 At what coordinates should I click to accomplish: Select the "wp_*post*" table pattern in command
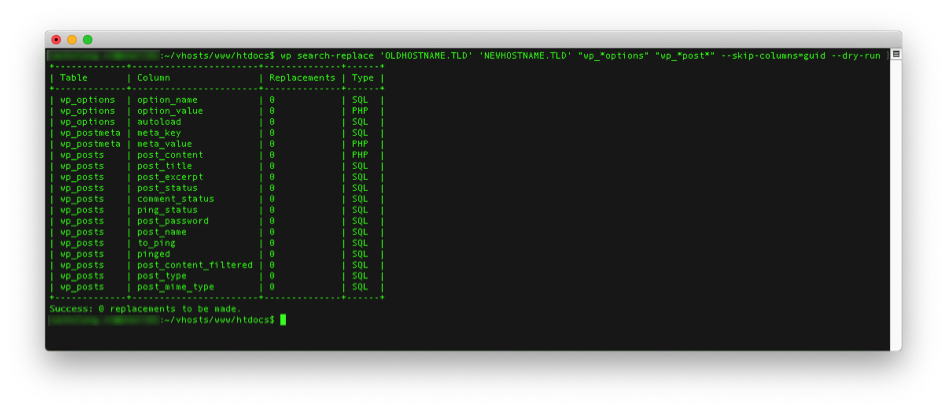tap(685, 56)
